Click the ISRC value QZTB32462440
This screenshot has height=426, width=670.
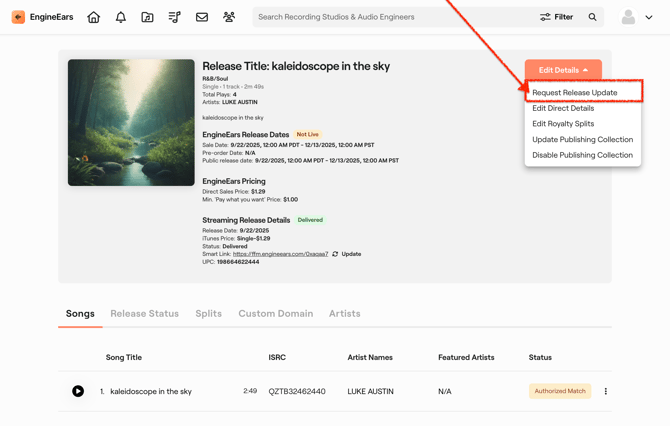(x=297, y=391)
